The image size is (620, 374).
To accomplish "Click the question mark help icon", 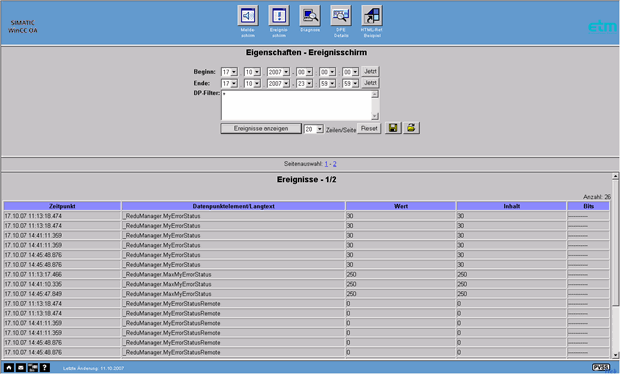I will click(x=45, y=368).
